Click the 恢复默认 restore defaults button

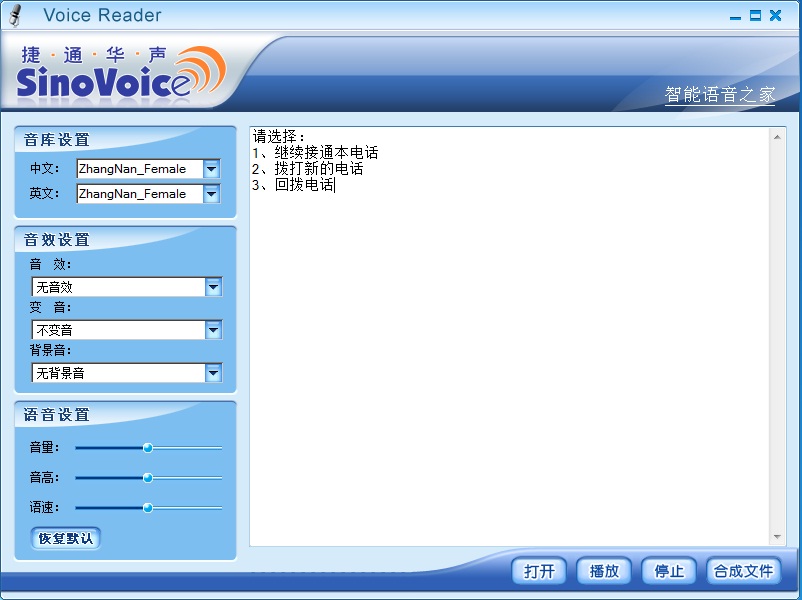click(x=65, y=538)
